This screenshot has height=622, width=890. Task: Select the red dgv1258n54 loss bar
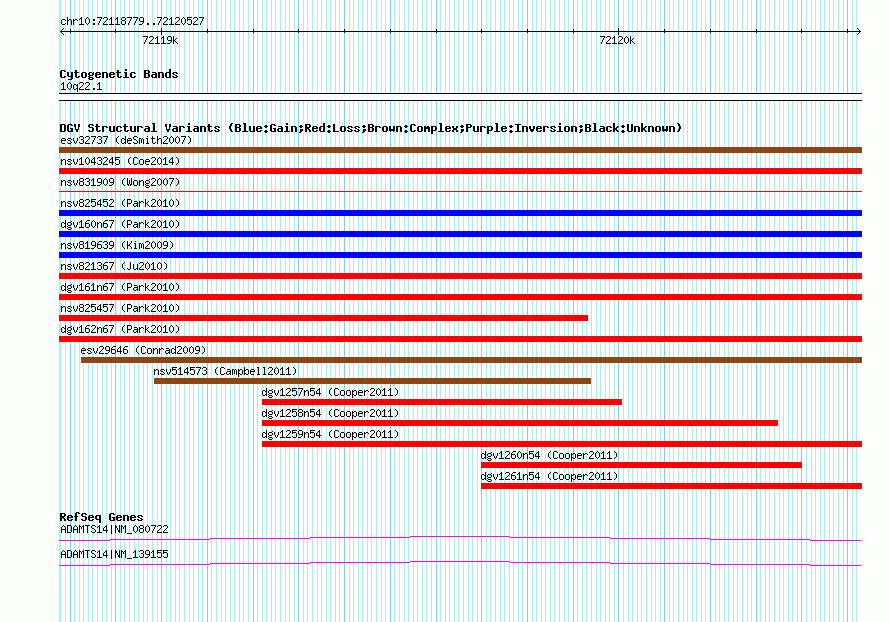(520, 423)
